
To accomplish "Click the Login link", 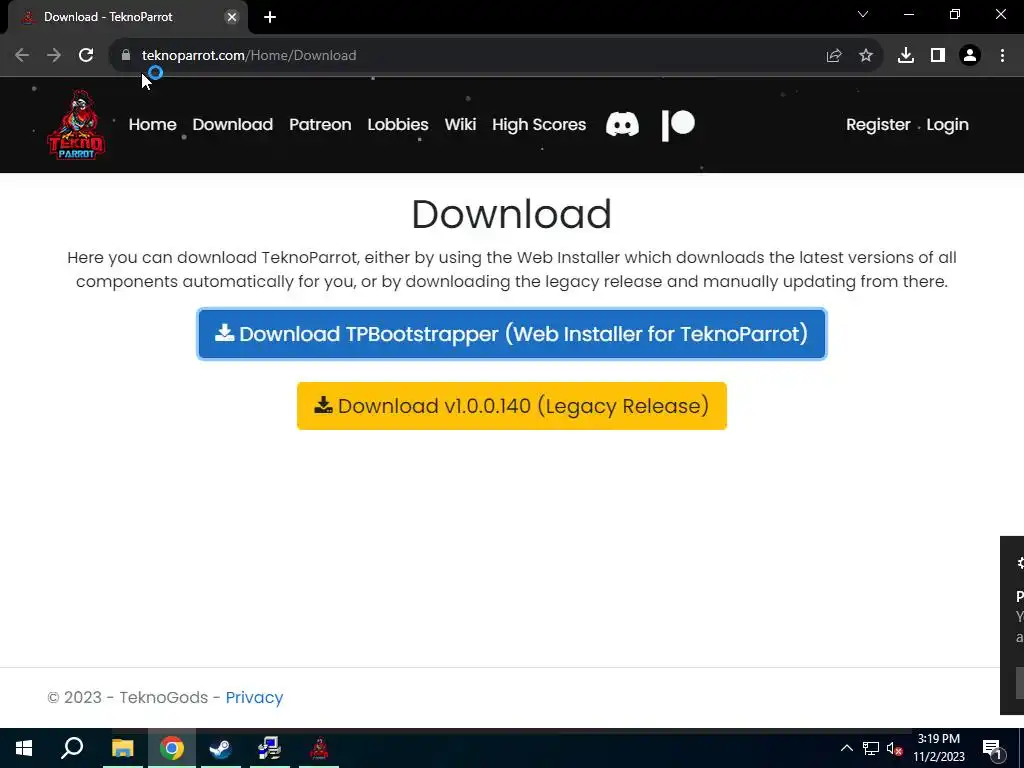I will pos(947,125).
